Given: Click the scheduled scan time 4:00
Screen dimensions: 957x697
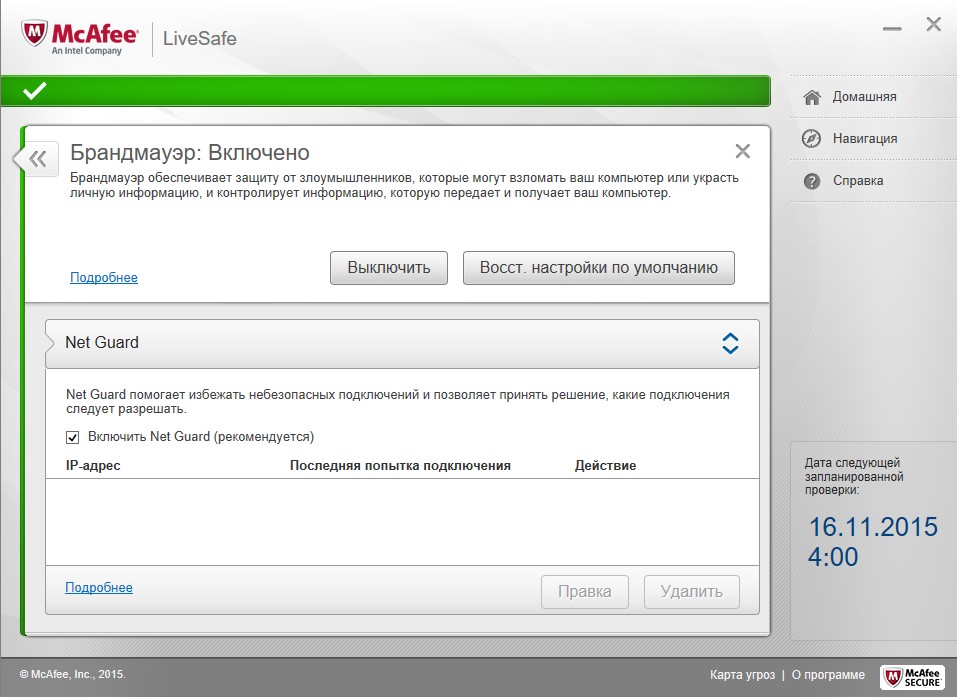Looking at the screenshot, I should point(833,557).
